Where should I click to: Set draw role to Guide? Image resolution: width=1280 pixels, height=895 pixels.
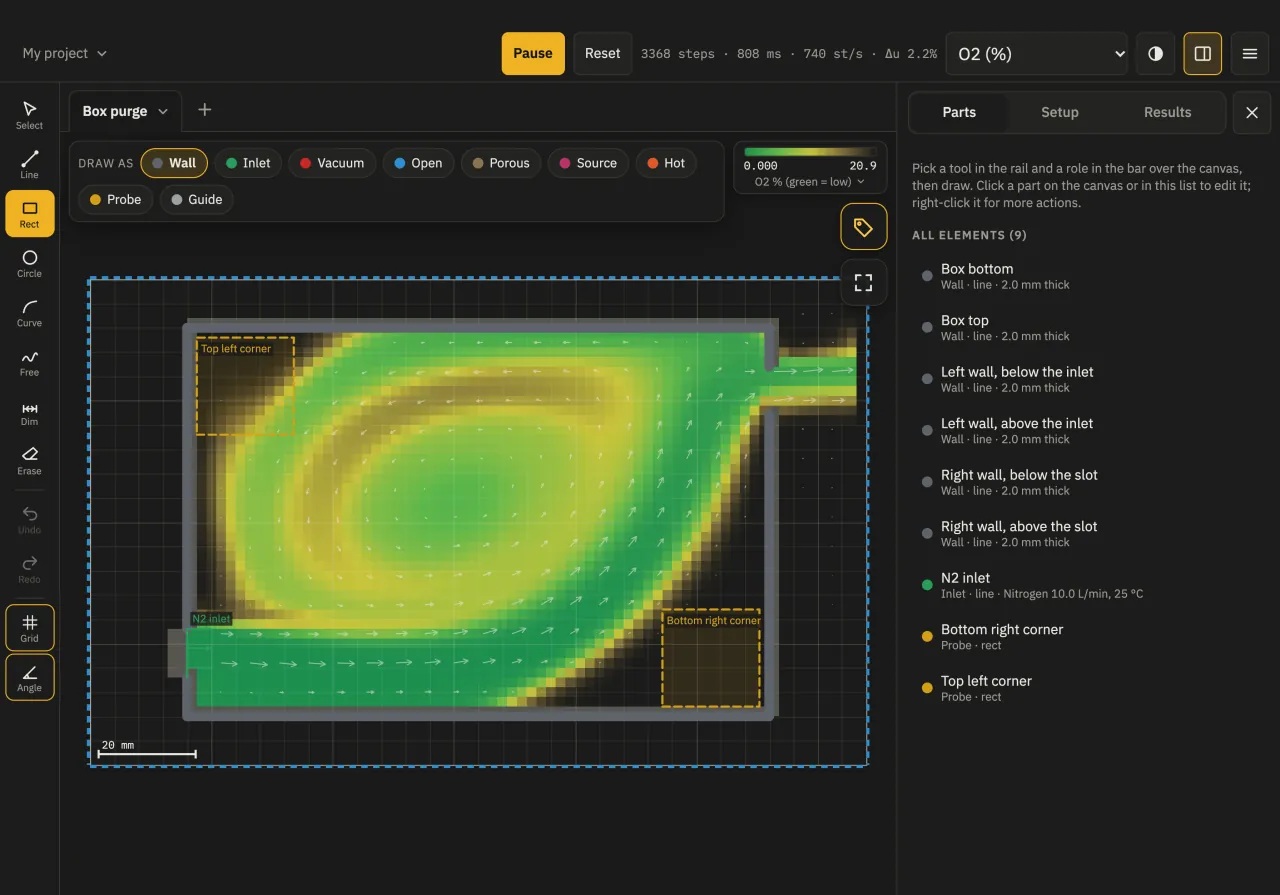click(197, 199)
